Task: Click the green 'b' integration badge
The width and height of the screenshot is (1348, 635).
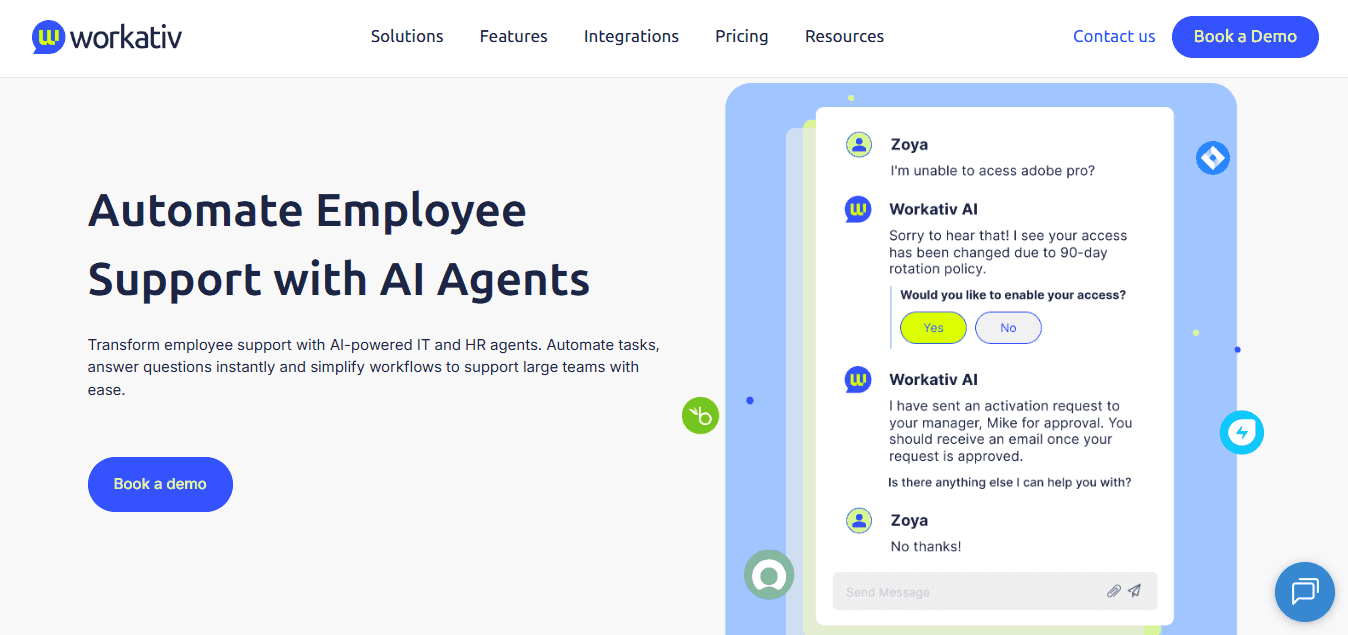Action: (x=700, y=415)
